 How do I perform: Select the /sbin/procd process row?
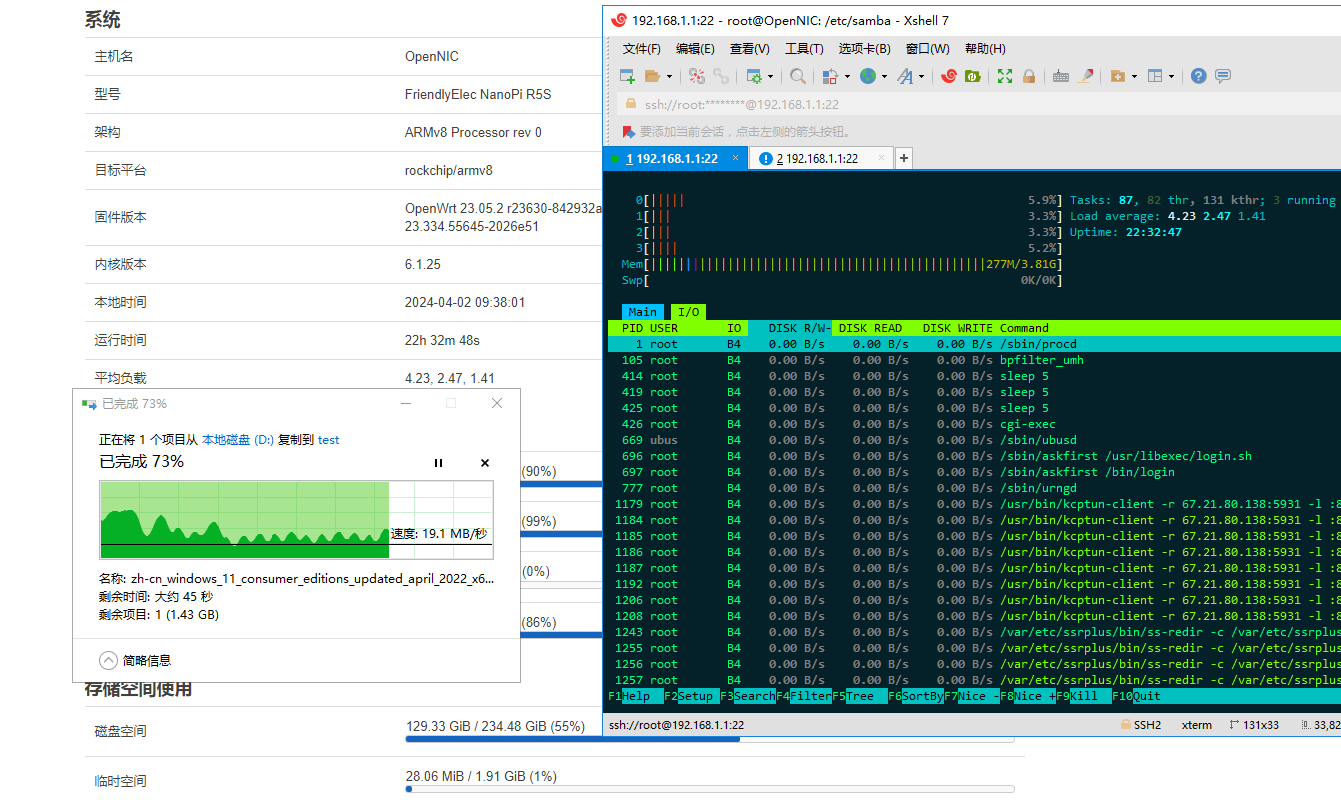click(974, 344)
